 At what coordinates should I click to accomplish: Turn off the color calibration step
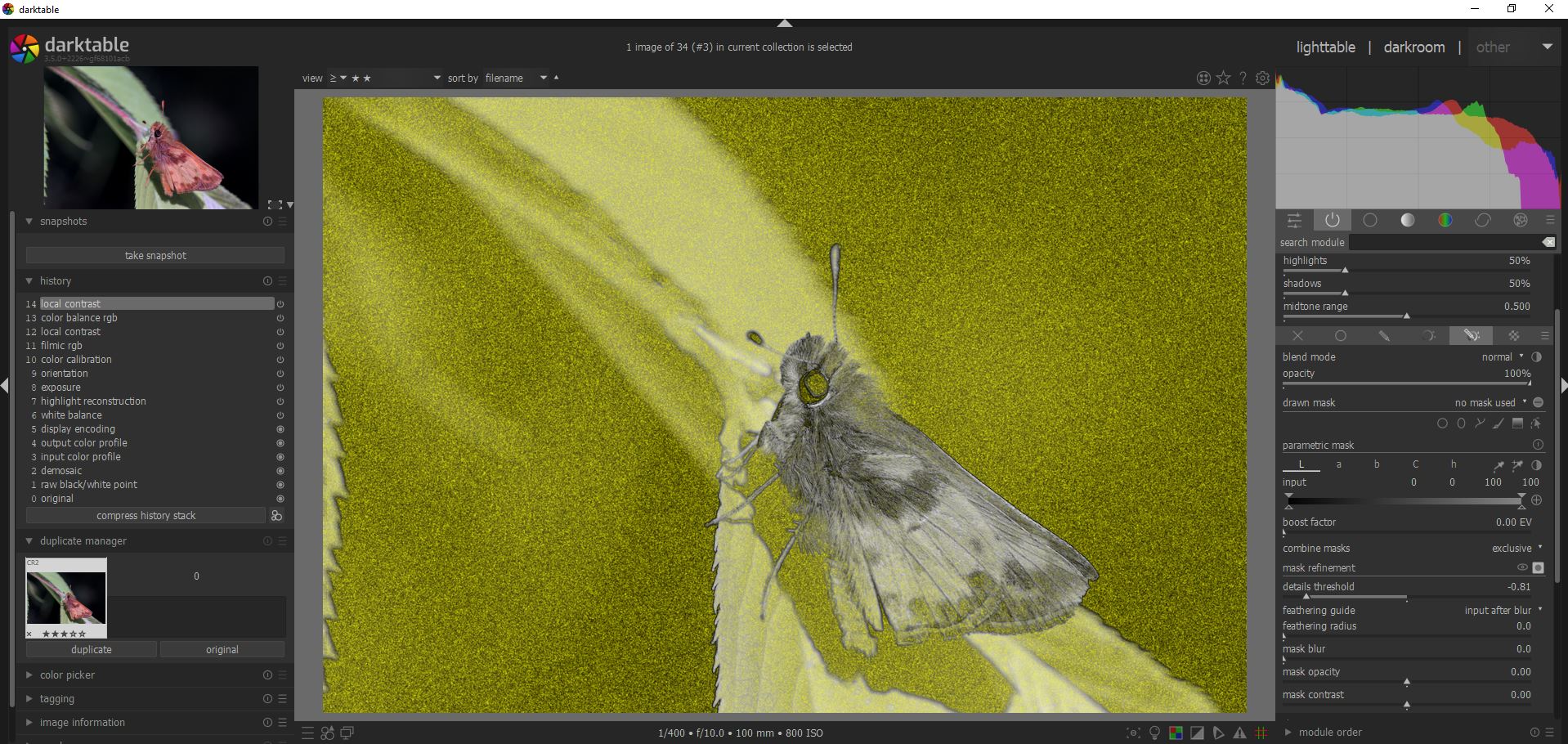coord(280,360)
